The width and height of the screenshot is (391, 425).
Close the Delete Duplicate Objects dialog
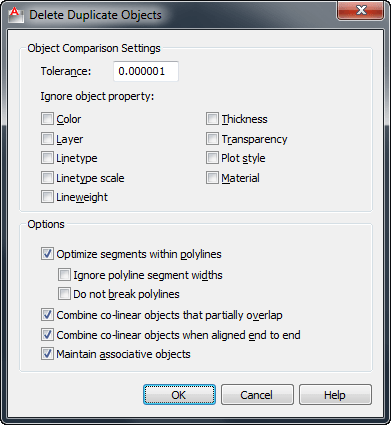[x=361, y=10]
